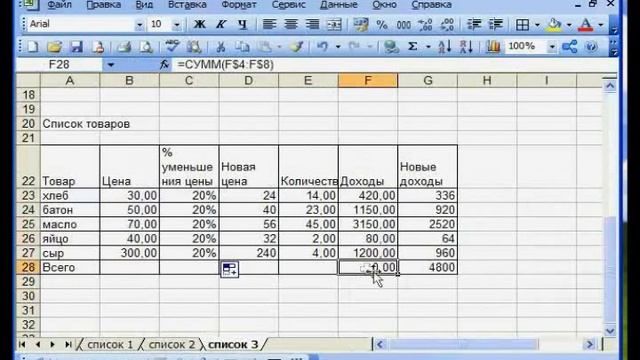Select cell G28 with 4800
The height and width of the screenshot is (360, 640).
click(x=427, y=267)
